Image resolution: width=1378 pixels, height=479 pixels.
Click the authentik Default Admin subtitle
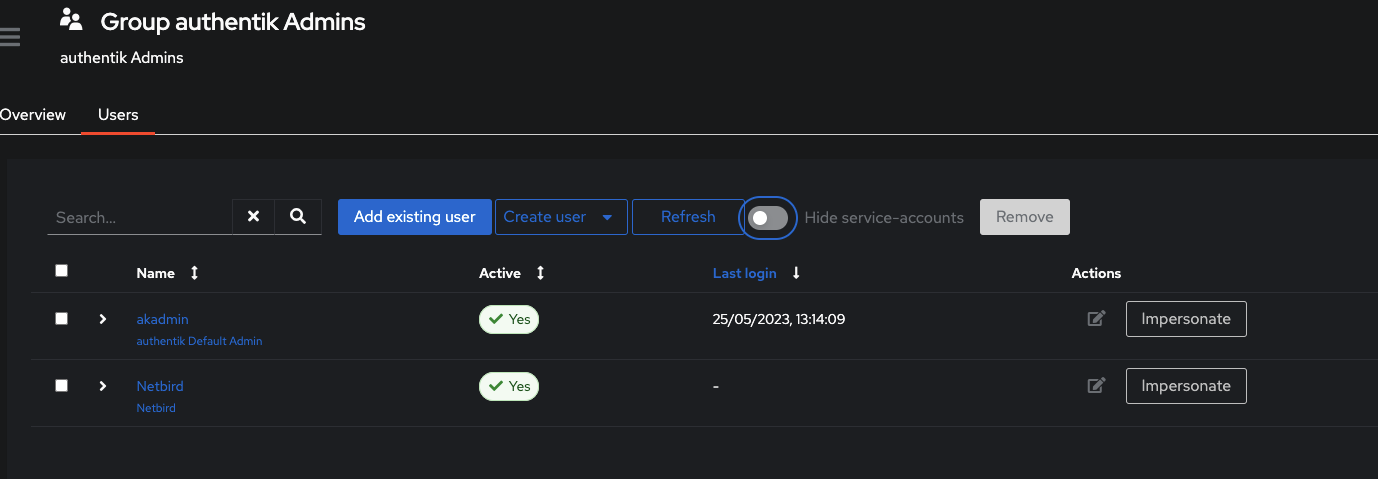tap(199, 341)
